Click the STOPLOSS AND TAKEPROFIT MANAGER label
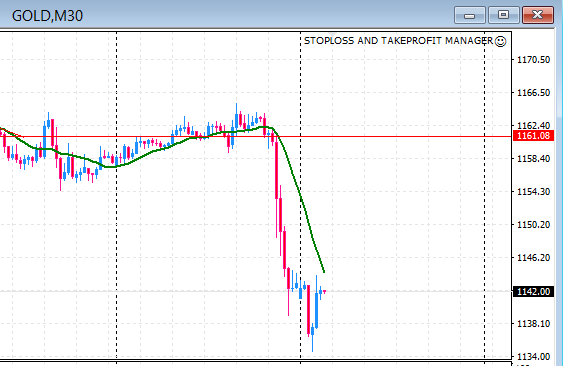This screenshot has height=366, width=563. click(399, 41)
